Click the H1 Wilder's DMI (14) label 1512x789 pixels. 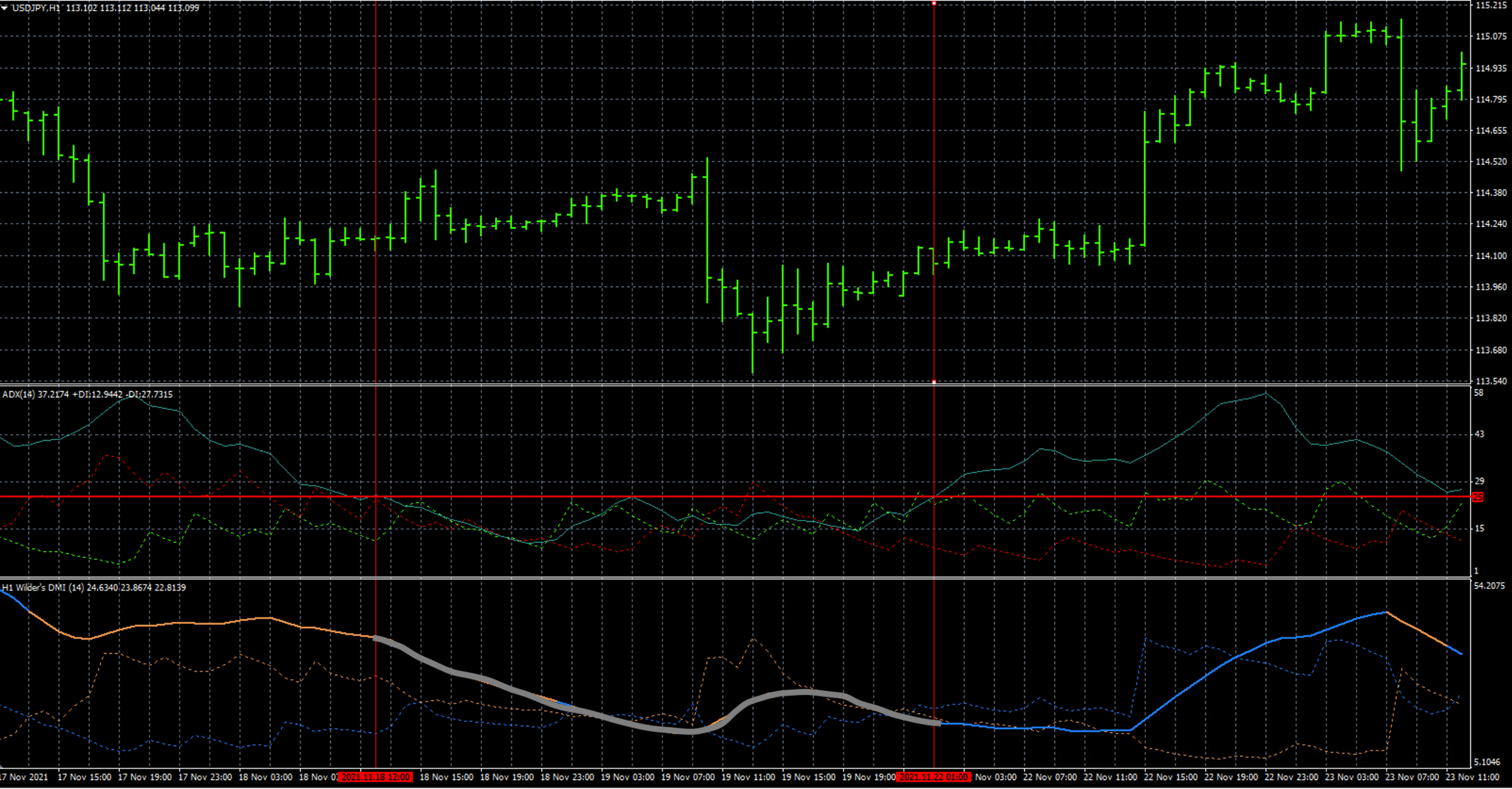click(x=42, y=588)
